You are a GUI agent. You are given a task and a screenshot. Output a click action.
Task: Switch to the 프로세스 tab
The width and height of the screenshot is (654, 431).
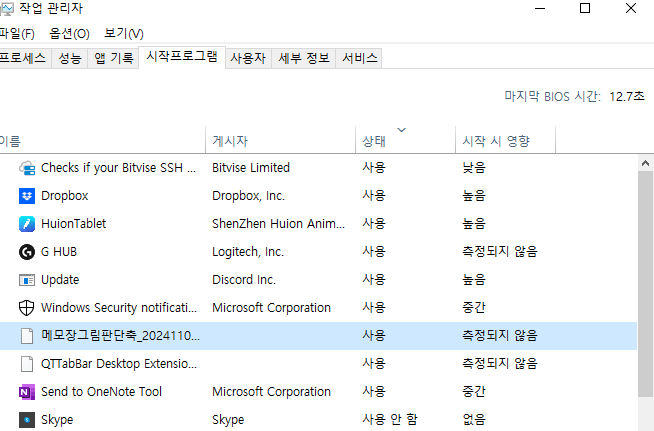point(23,58)
